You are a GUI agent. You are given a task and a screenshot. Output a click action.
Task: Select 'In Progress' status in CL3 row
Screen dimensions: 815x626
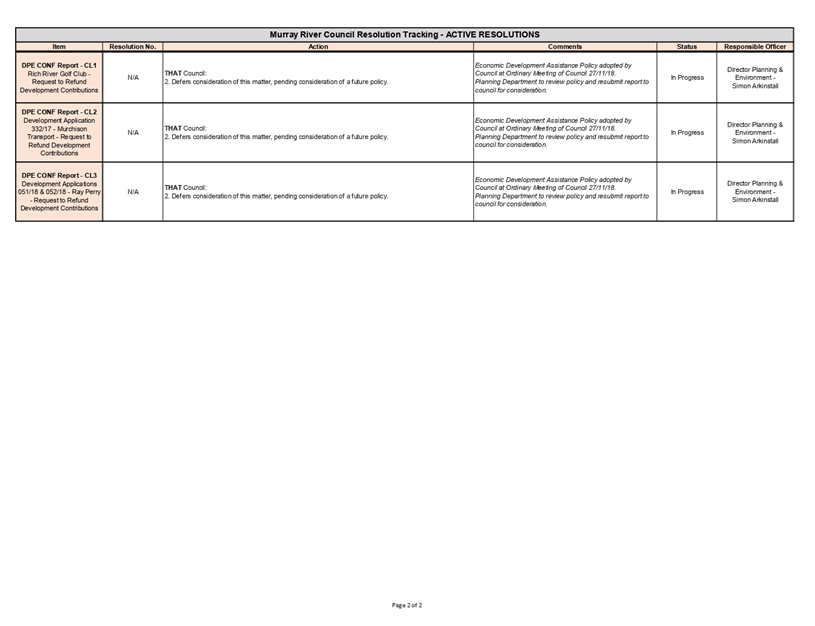[687, 192]
